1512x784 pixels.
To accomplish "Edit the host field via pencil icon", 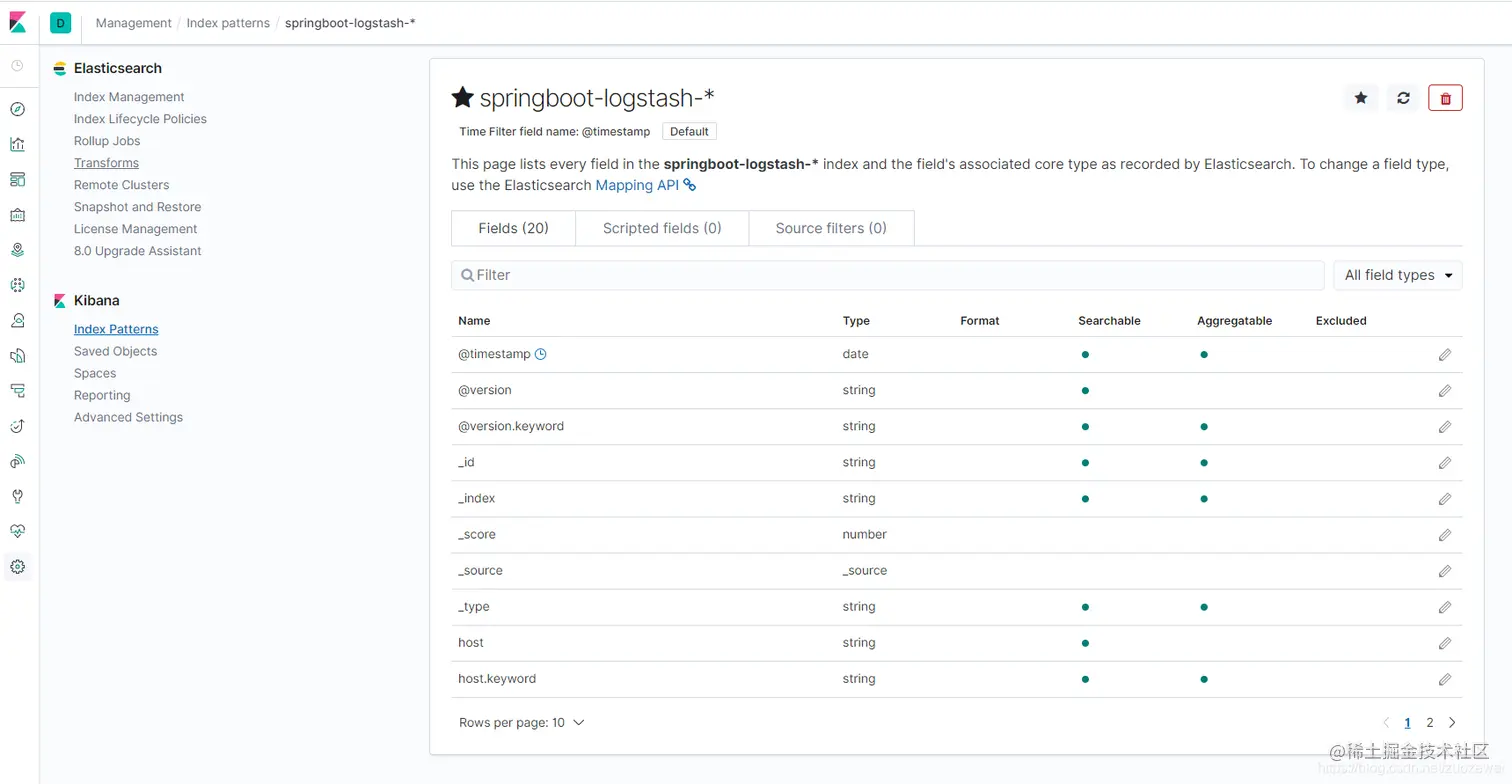I will 1445,643.
